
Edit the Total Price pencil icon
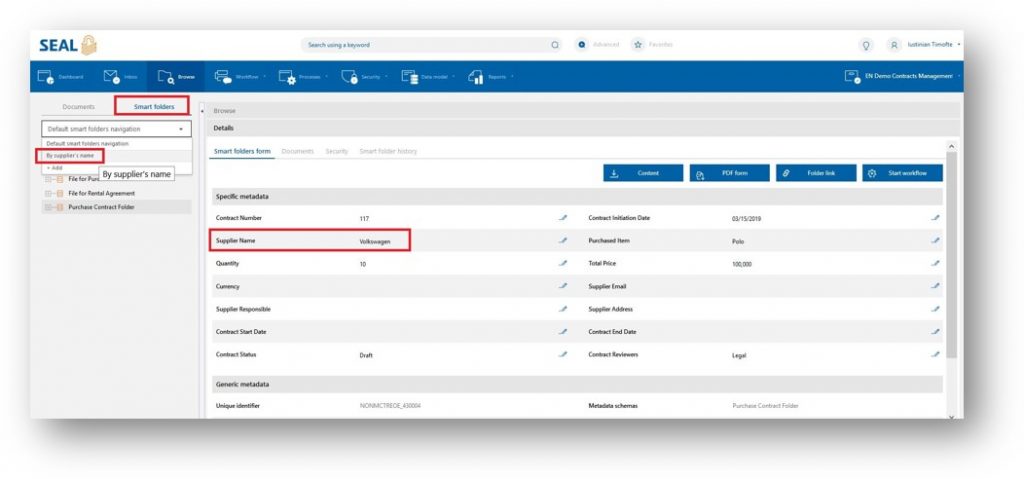pos(935,263)
